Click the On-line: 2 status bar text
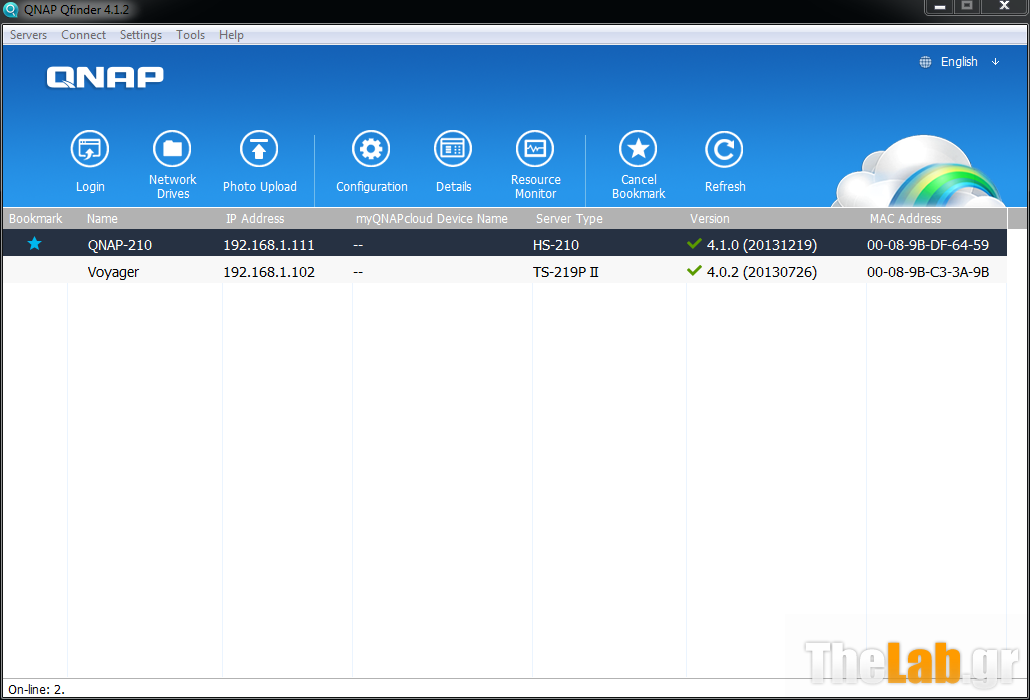1030x700 pixels. pyautogui.click(x=37, y=689)
